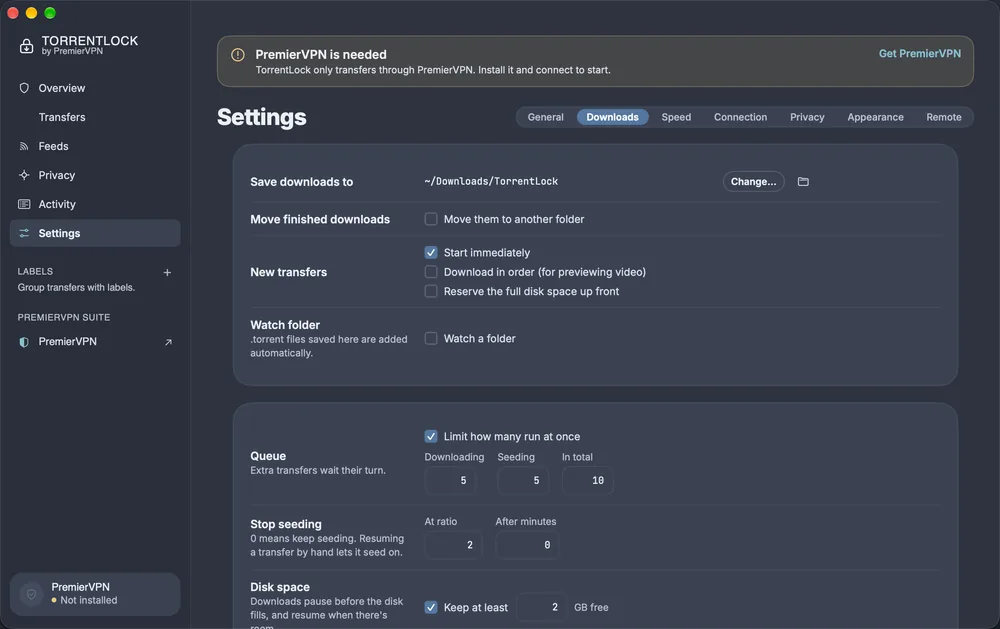Click the GB free amount field
The width and height of the screenshot is (1000, 629).
(541, 607)
